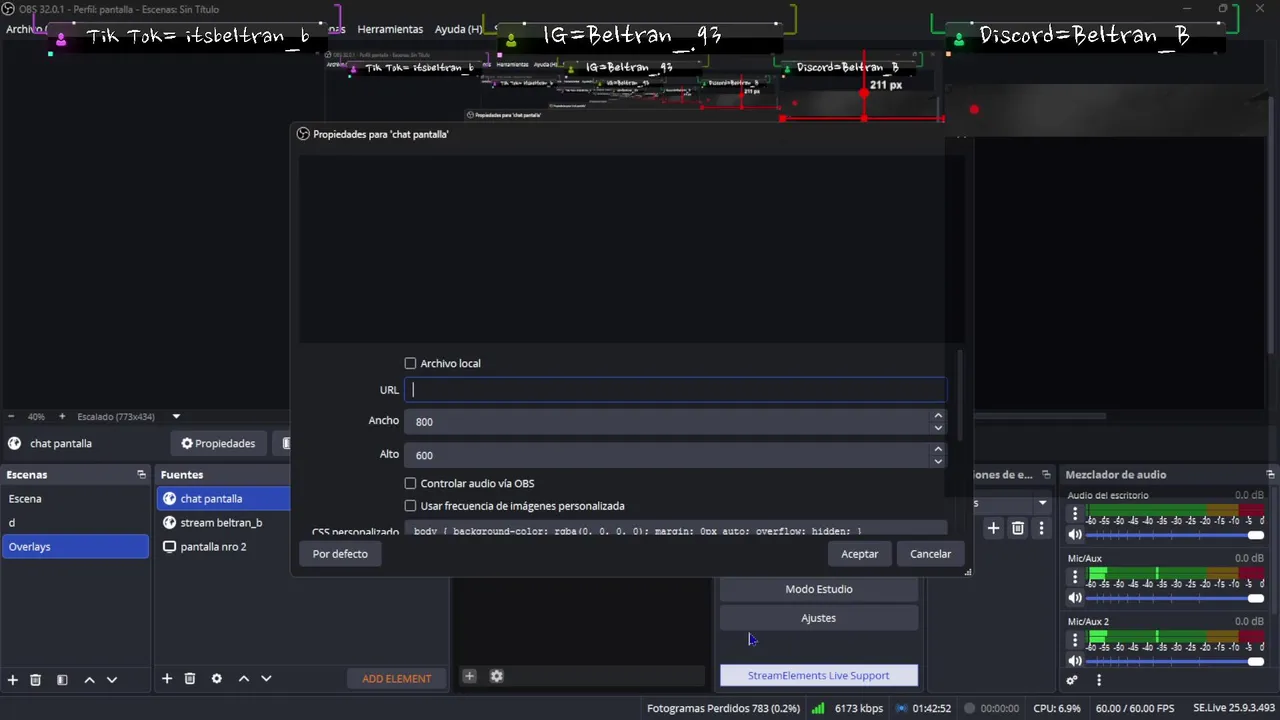1280x720 pixels.
Task: Delete selected scene with trash icon
Action: click(36, 680)
